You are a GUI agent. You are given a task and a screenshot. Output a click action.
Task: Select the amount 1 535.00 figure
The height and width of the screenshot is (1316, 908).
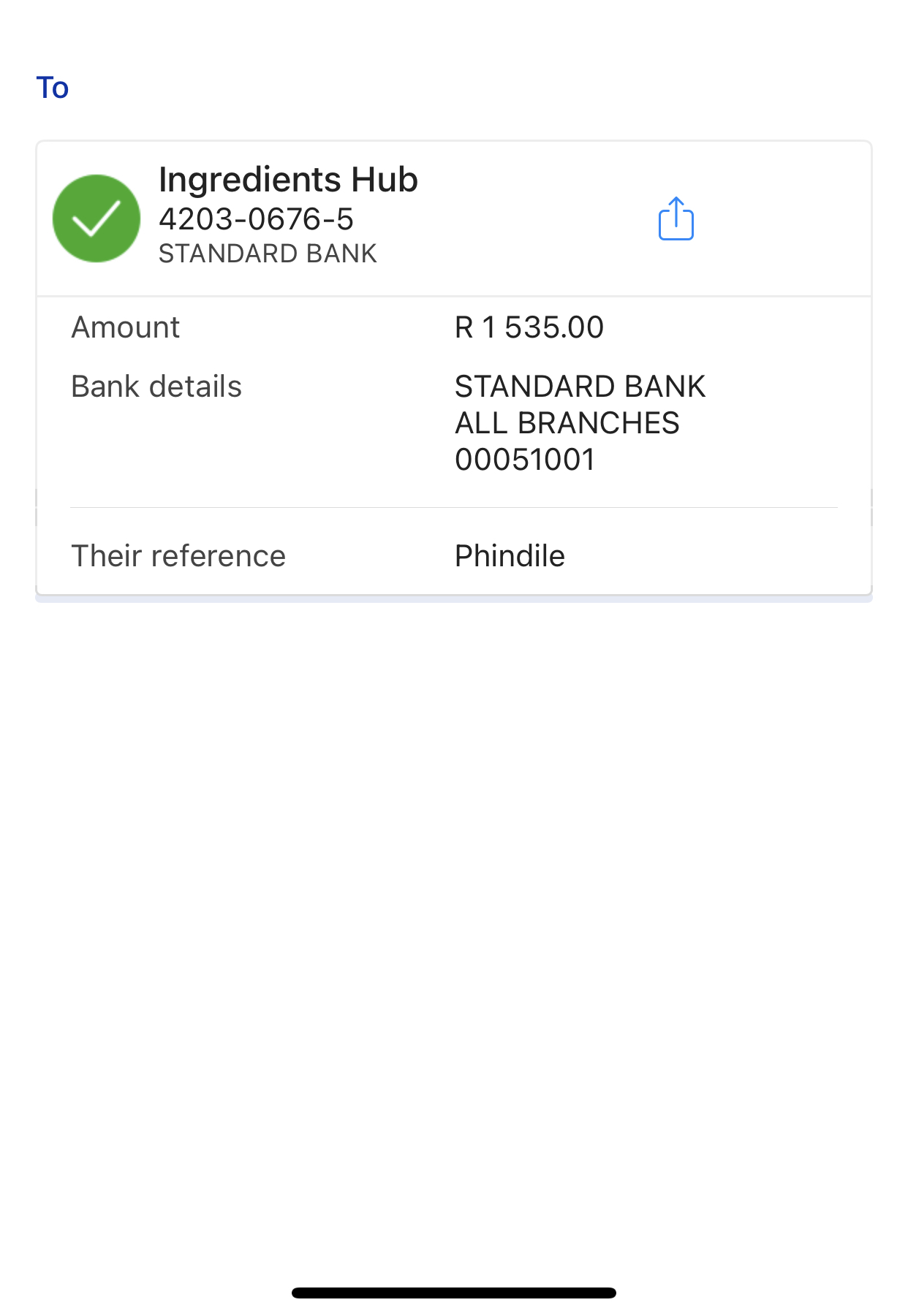pyautogui.click(x=542, y=327)
